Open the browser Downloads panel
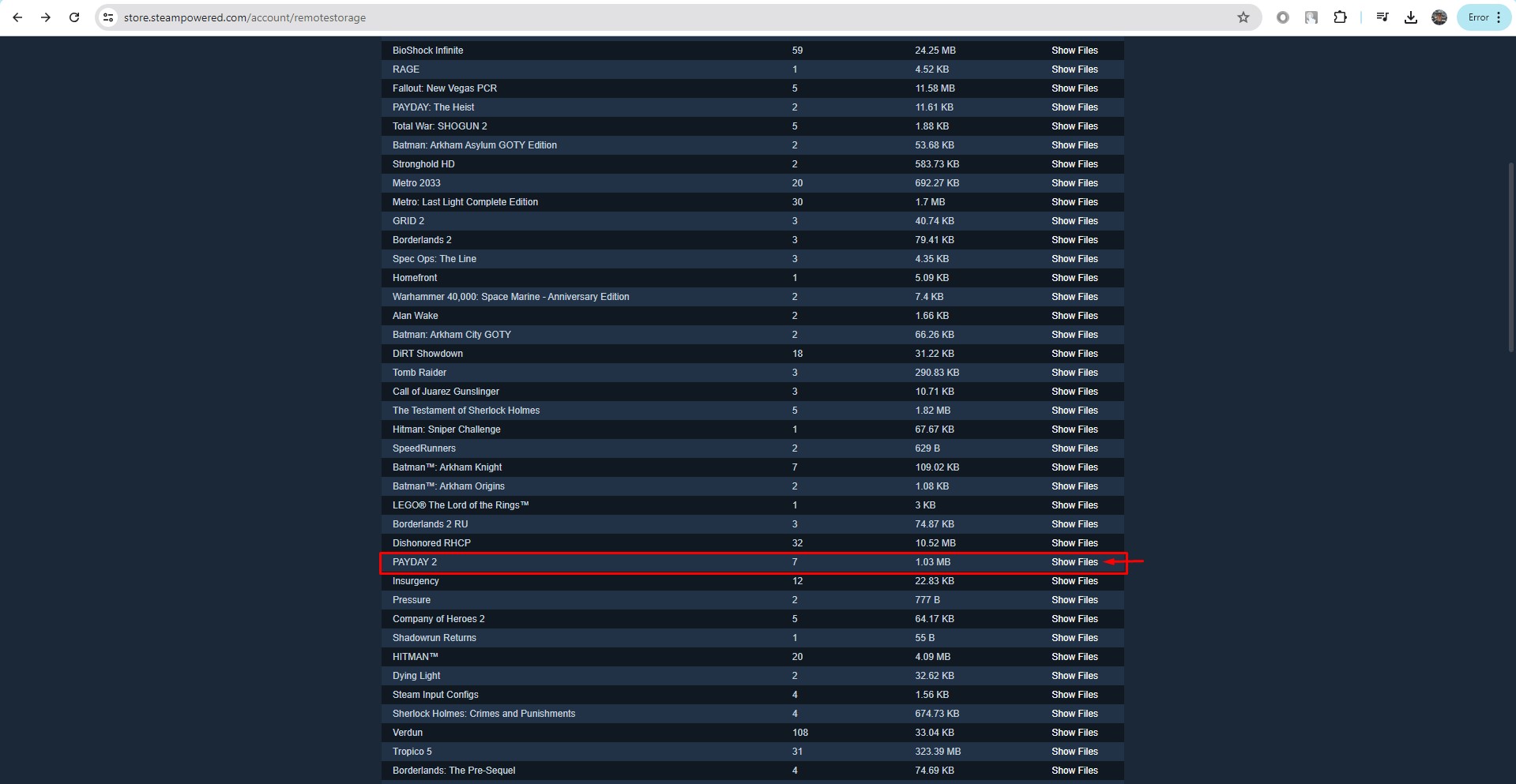Image resolution: width=1516 pixels, height=784 pixels. click(1411, 17)
